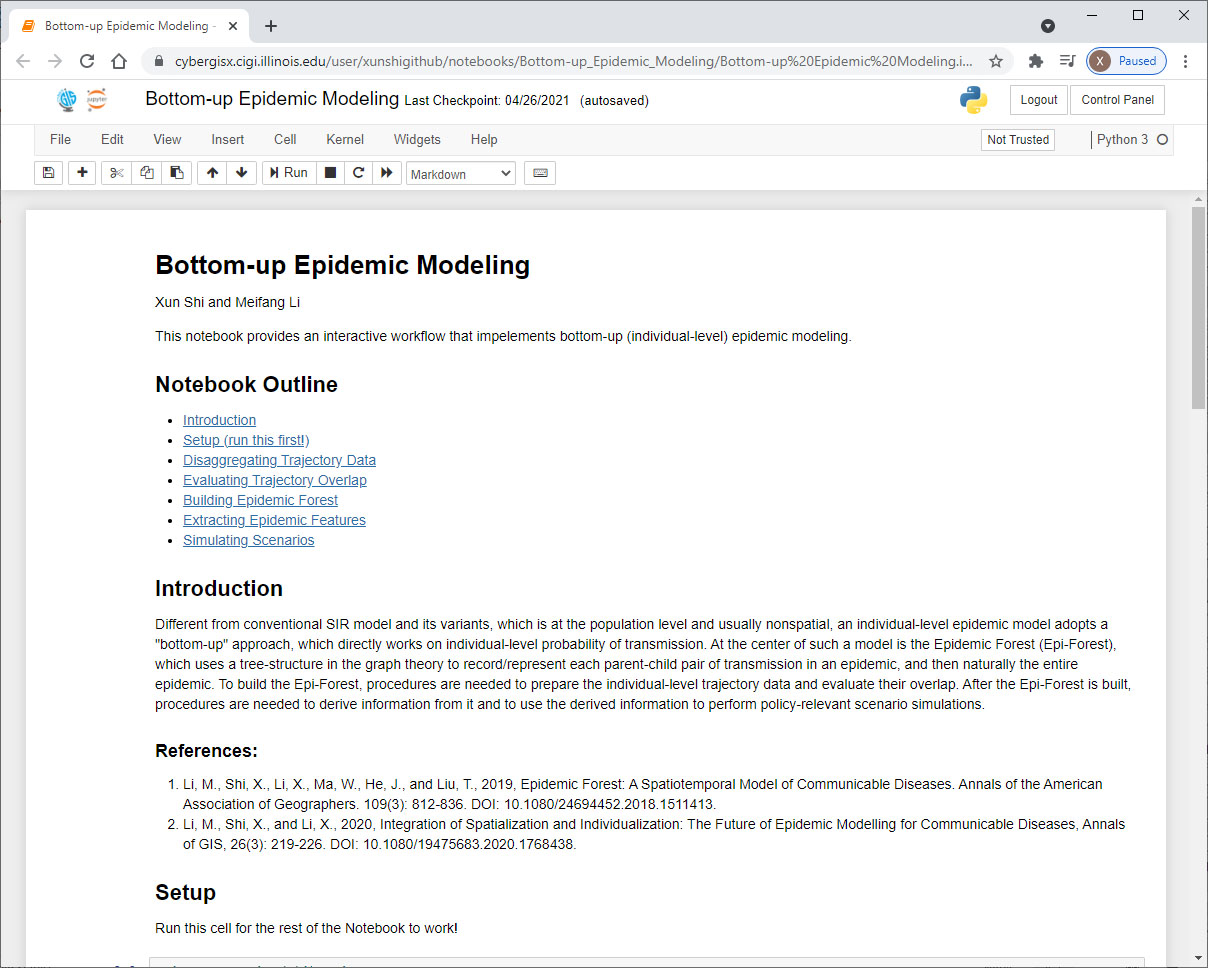Open the command palette keyboard icon

pos(540,173)
